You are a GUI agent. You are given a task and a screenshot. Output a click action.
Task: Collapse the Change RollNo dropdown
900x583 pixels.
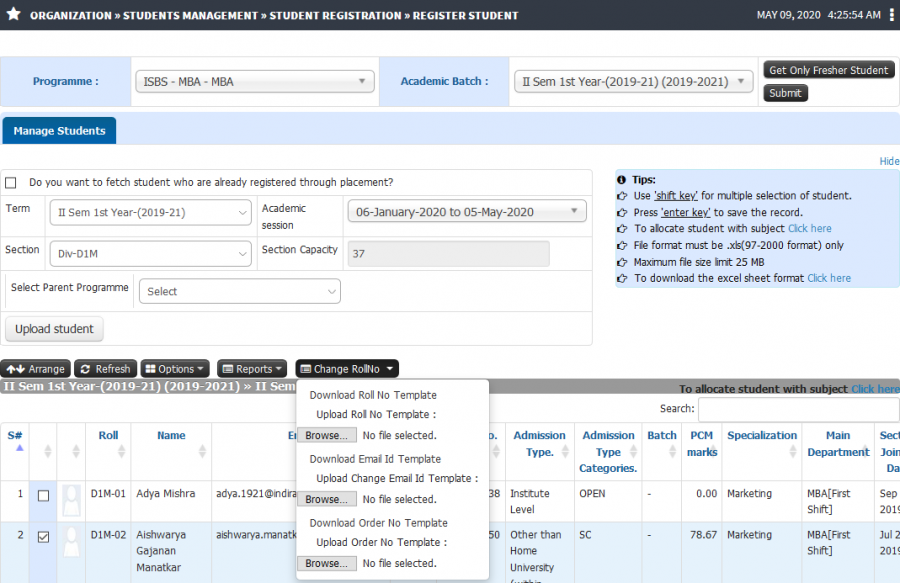347,369
